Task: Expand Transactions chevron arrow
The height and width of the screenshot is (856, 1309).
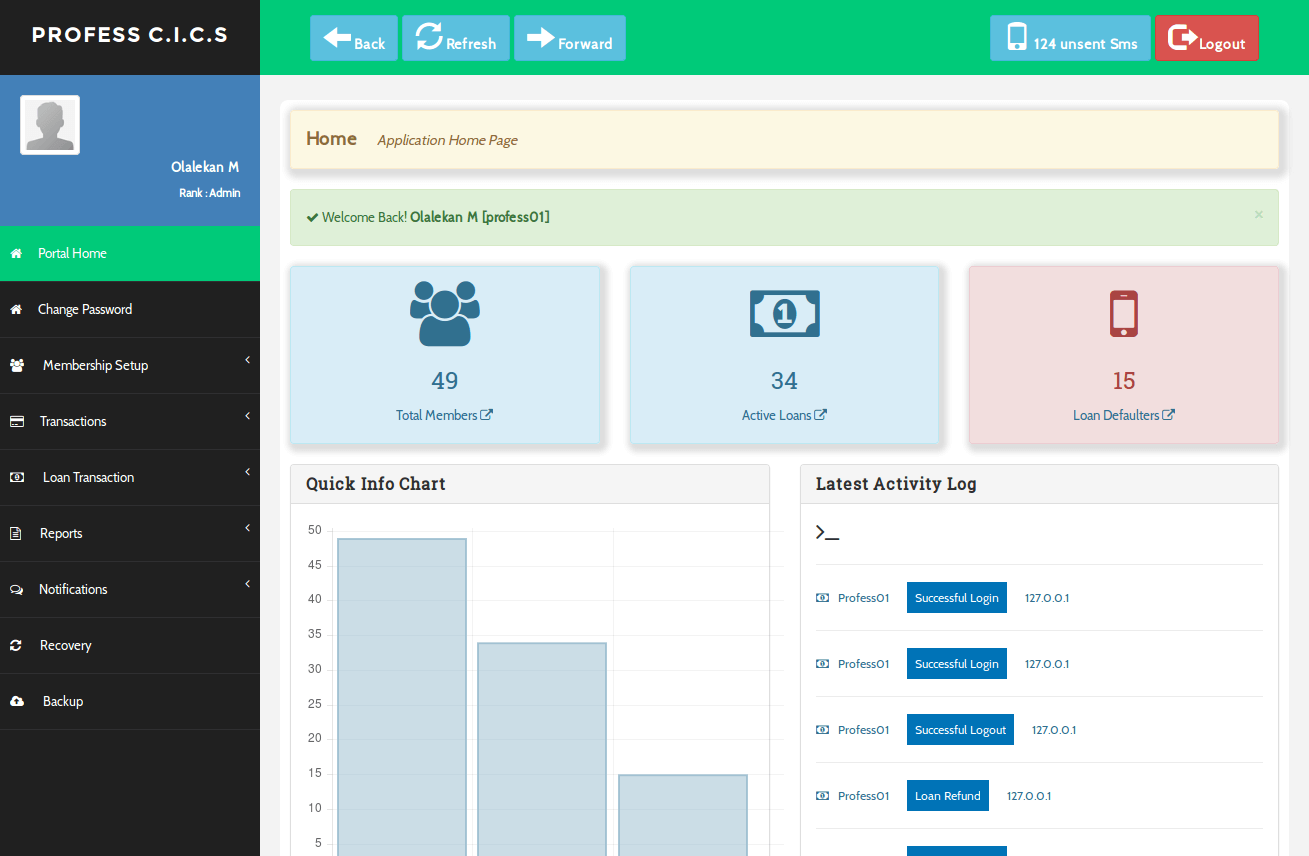Action: [247, 416]
